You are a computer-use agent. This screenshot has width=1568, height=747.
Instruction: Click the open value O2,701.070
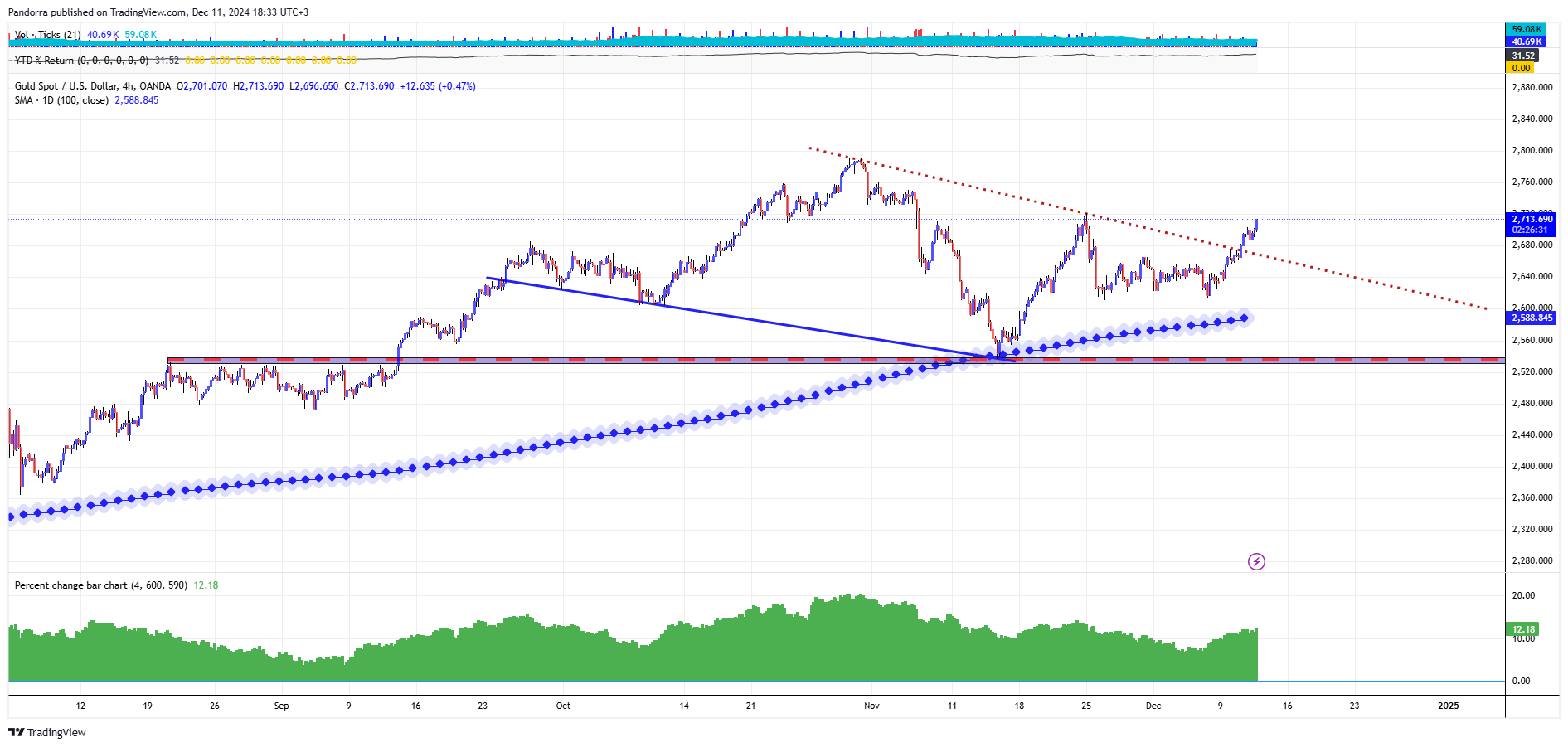point(202,86)
